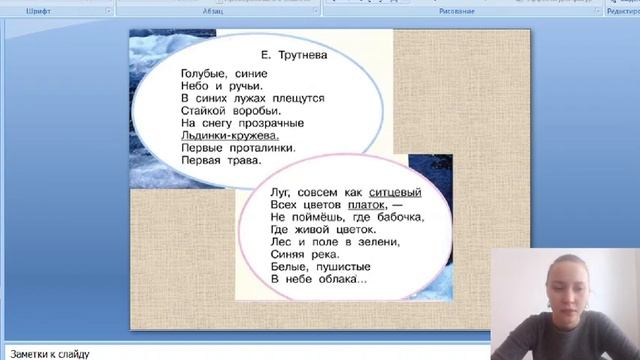Click the underlined 'Льдинки-кружева.' line
Image resolution: width=640 pixels, height=360 pixels.
coord(230,136)
